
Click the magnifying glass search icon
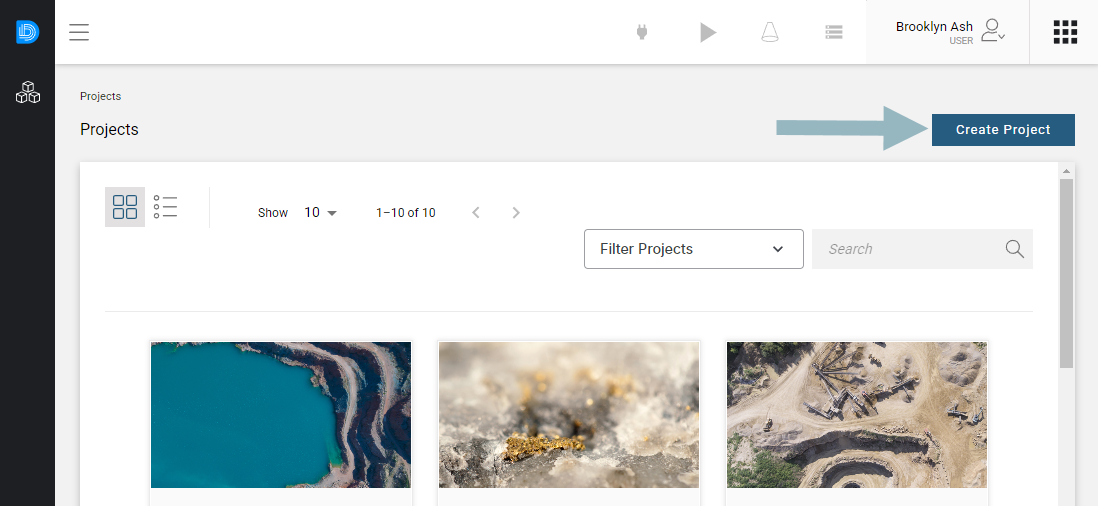(x=1015, y=249)
